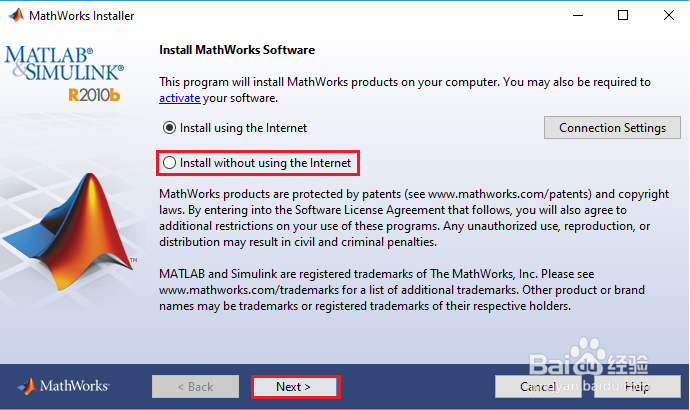The width and height of the screenshot is (690, 410).
Task: Open the activate software link
Action: click(180, 98)
